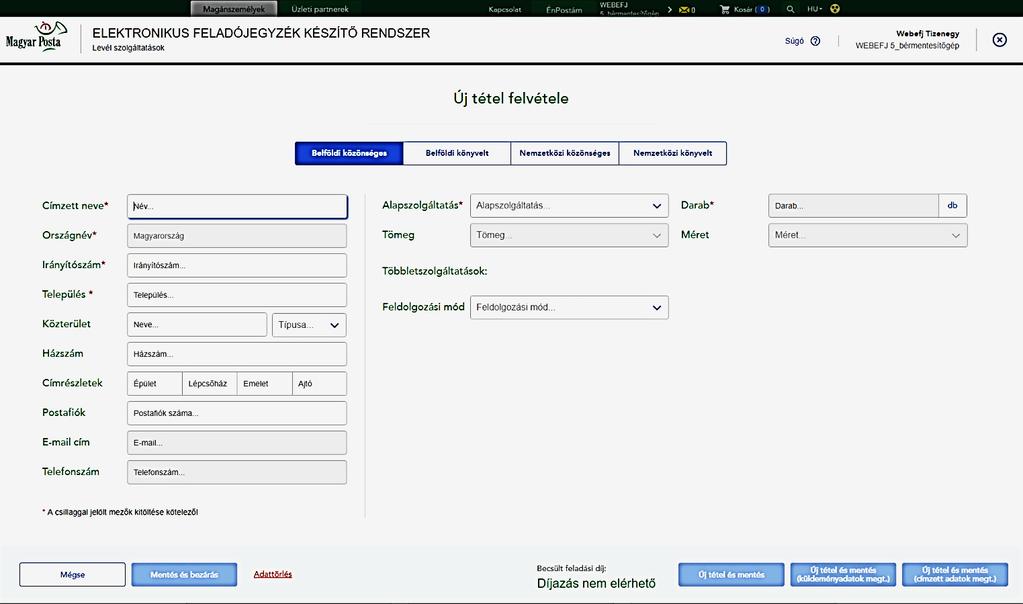The height and width of the screenshot is (604, 1023).
Task: Switch to Üzleti partnerek tab
Action: pos(320,8)
